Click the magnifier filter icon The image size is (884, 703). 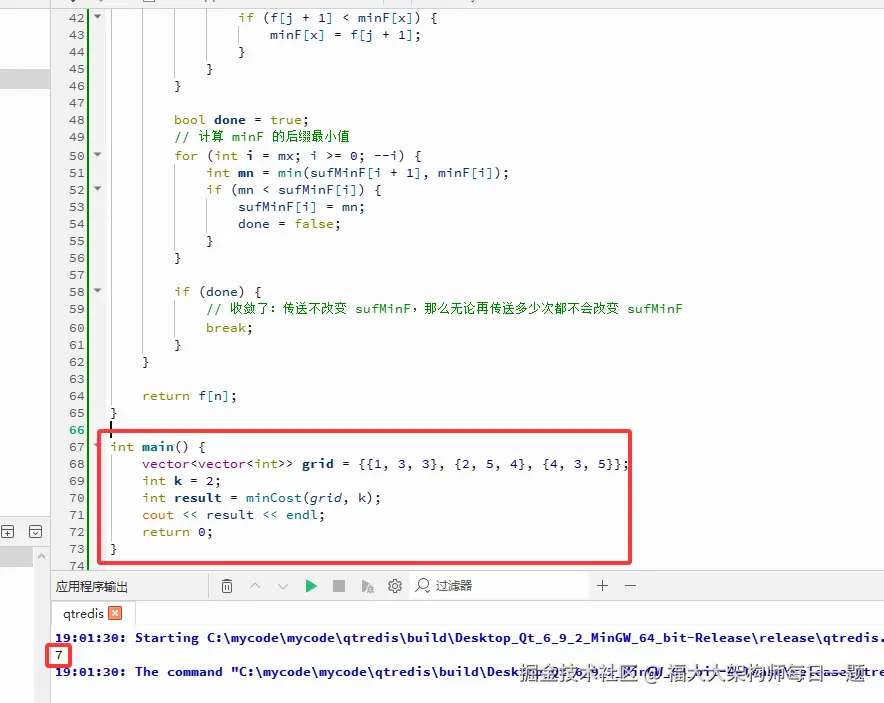click(422, 586)
